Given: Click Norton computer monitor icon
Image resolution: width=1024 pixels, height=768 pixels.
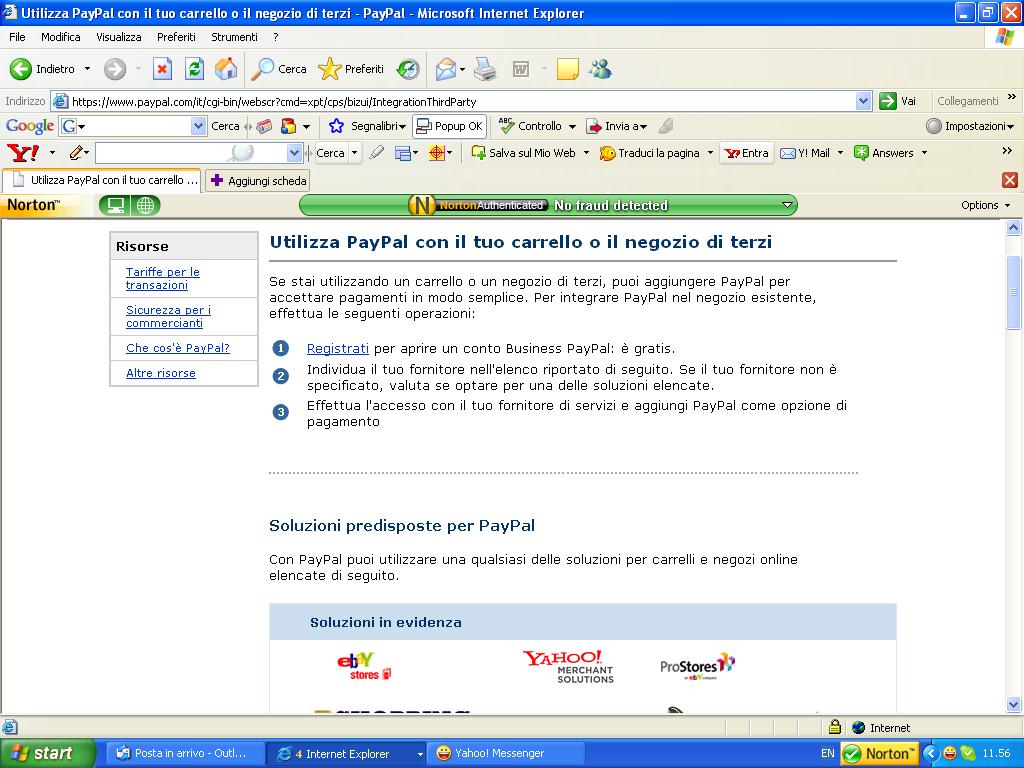Looking at the screenshot, I should coord(115,205).
